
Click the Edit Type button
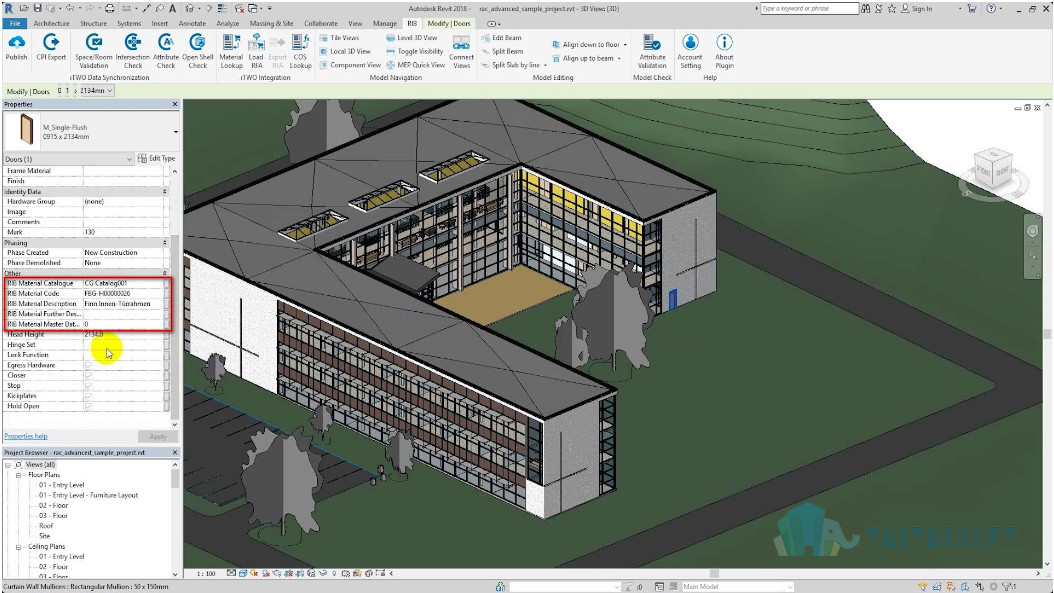point(157,159)
